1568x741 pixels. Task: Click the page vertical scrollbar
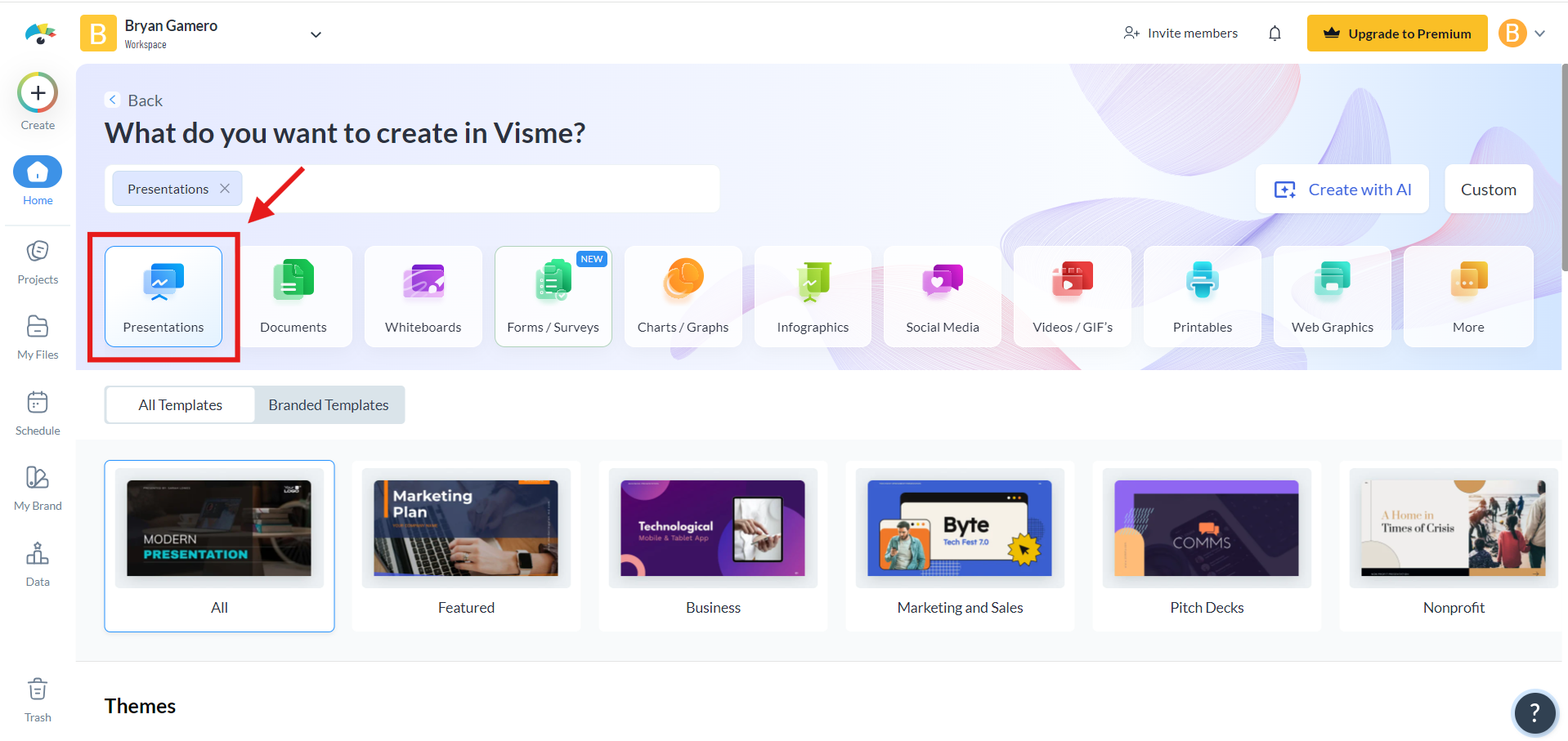click(x=1564, y=167)
